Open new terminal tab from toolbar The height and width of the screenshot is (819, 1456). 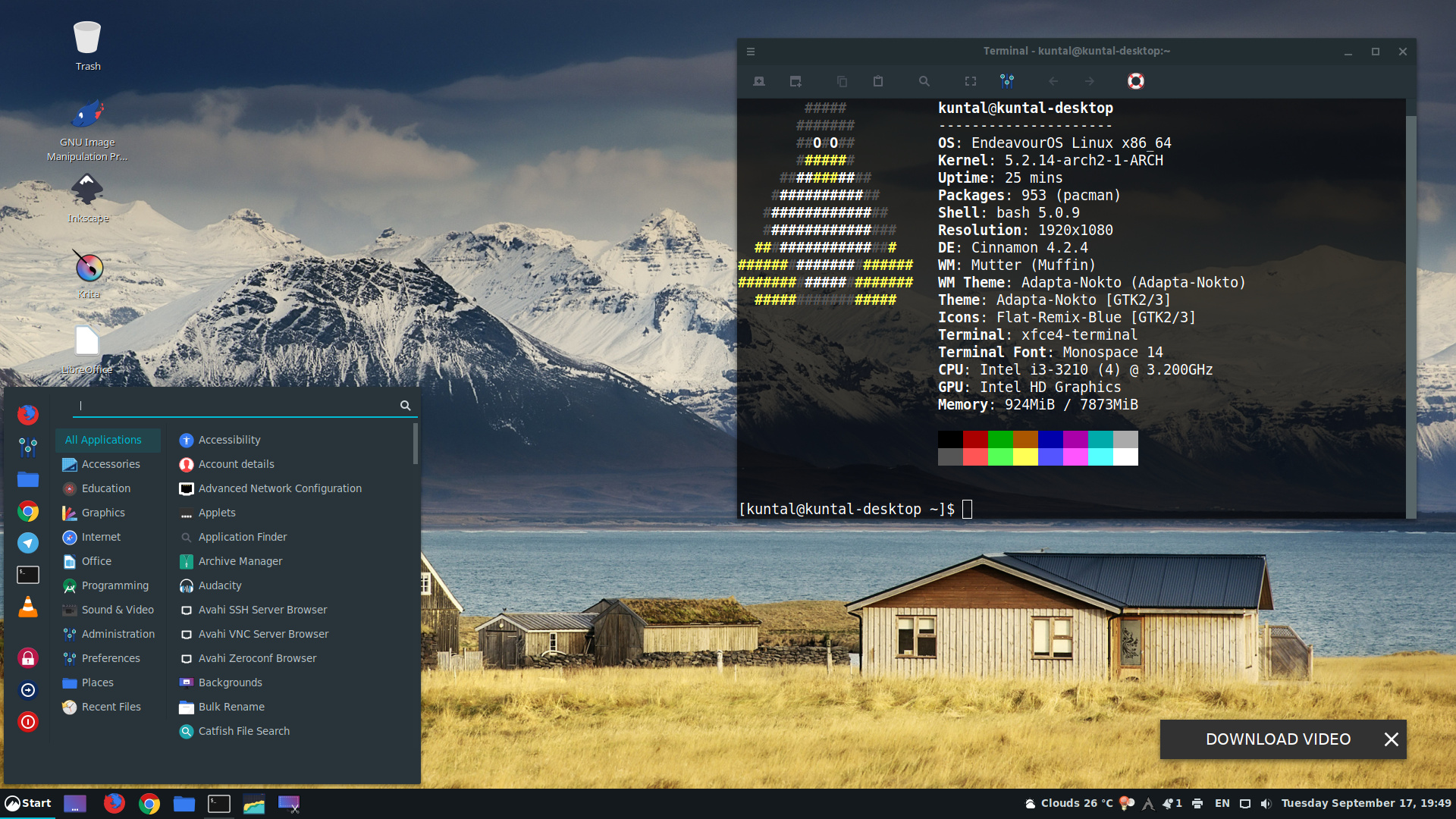[x=759, y=81]
